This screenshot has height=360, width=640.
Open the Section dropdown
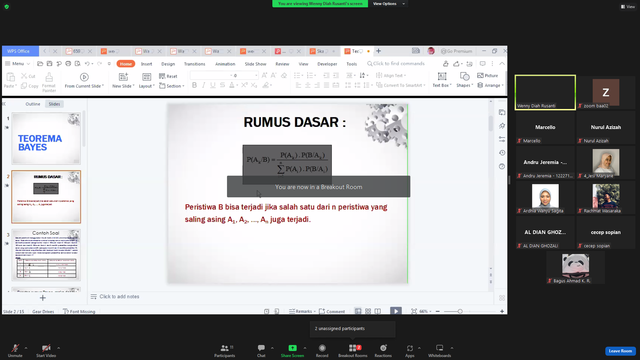point(172,86)
